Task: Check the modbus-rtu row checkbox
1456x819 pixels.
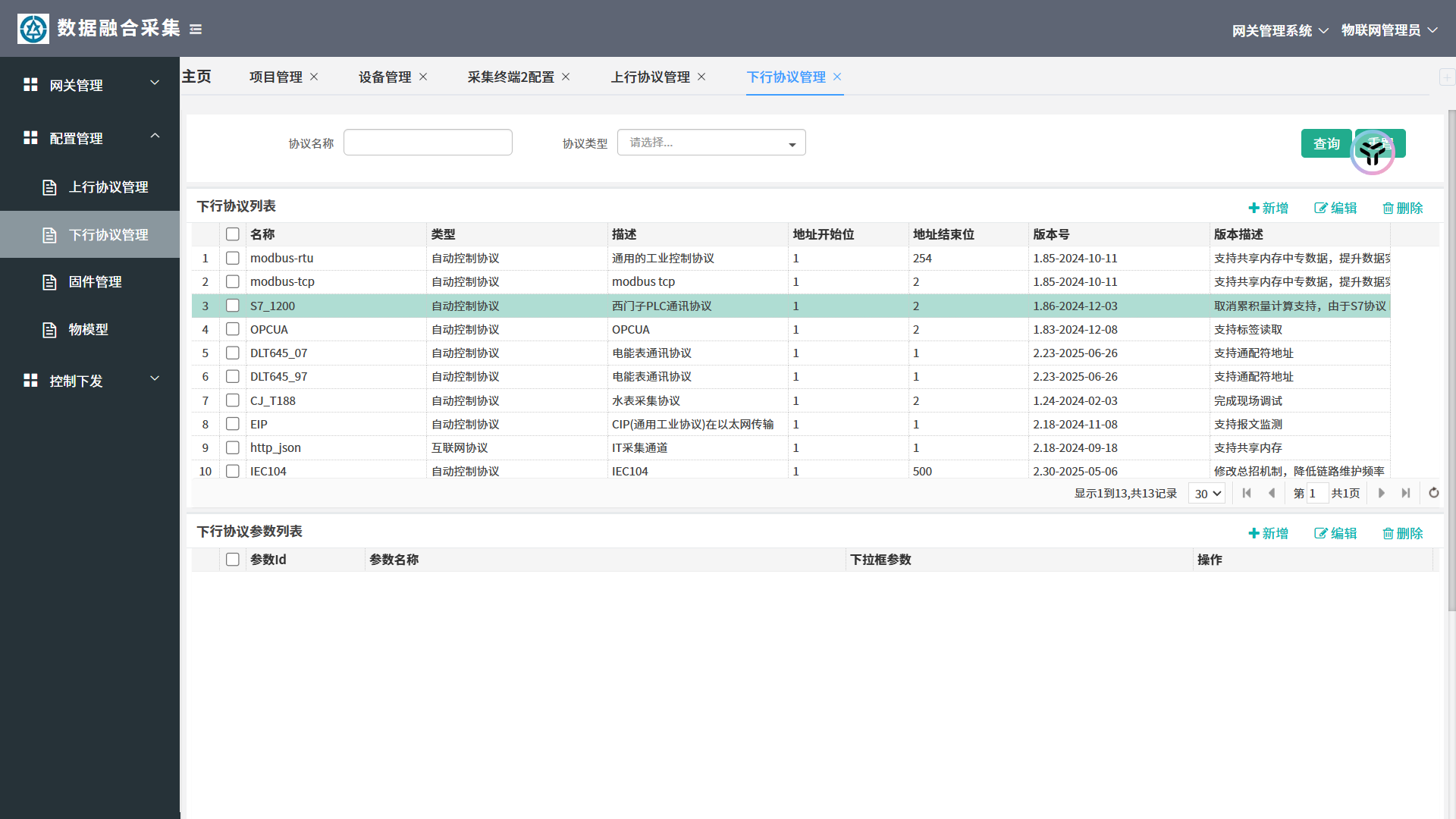Action: coord(233,258)
